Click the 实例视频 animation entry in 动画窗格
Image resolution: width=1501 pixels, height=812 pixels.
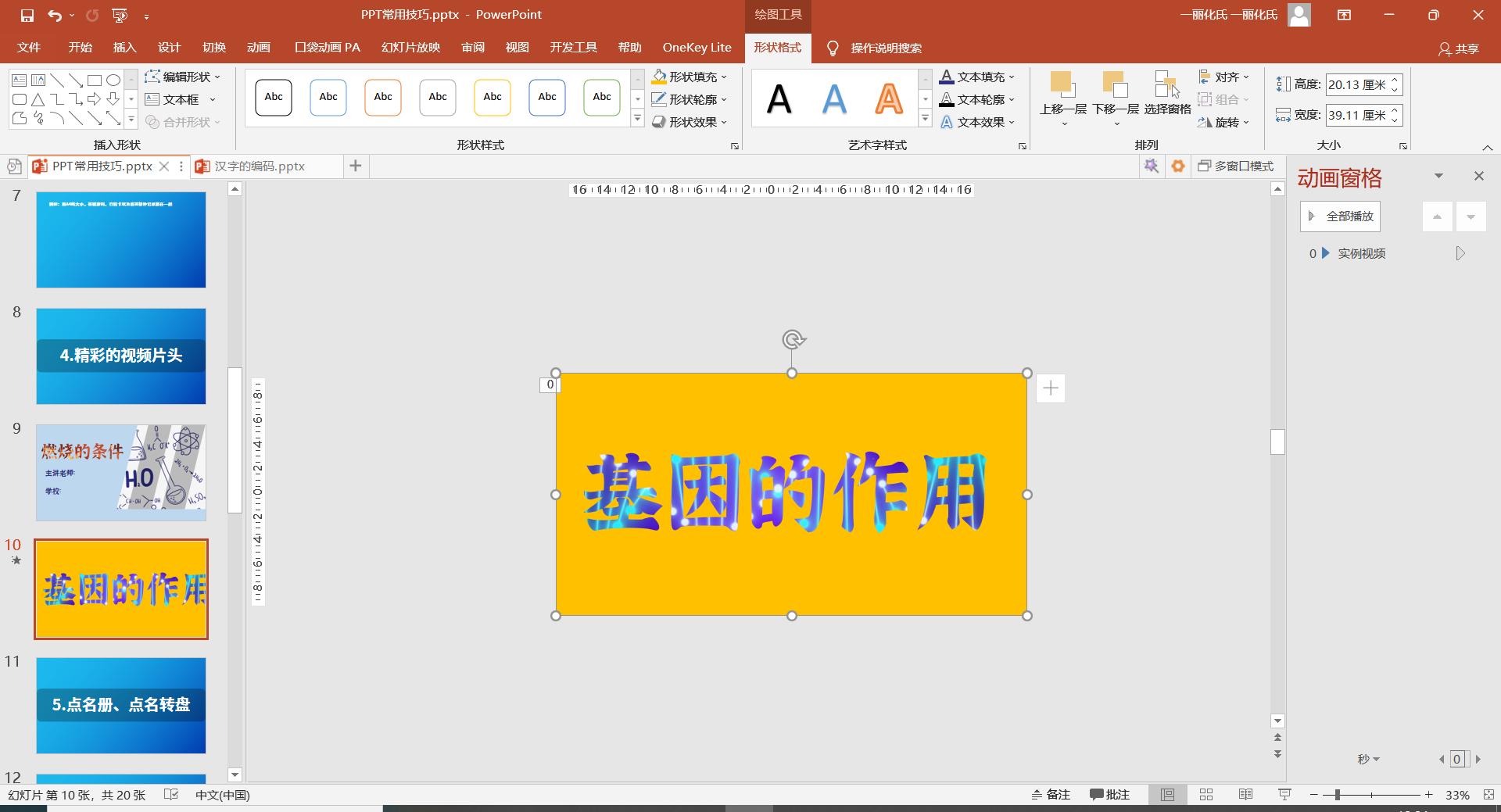[1361, 253]
